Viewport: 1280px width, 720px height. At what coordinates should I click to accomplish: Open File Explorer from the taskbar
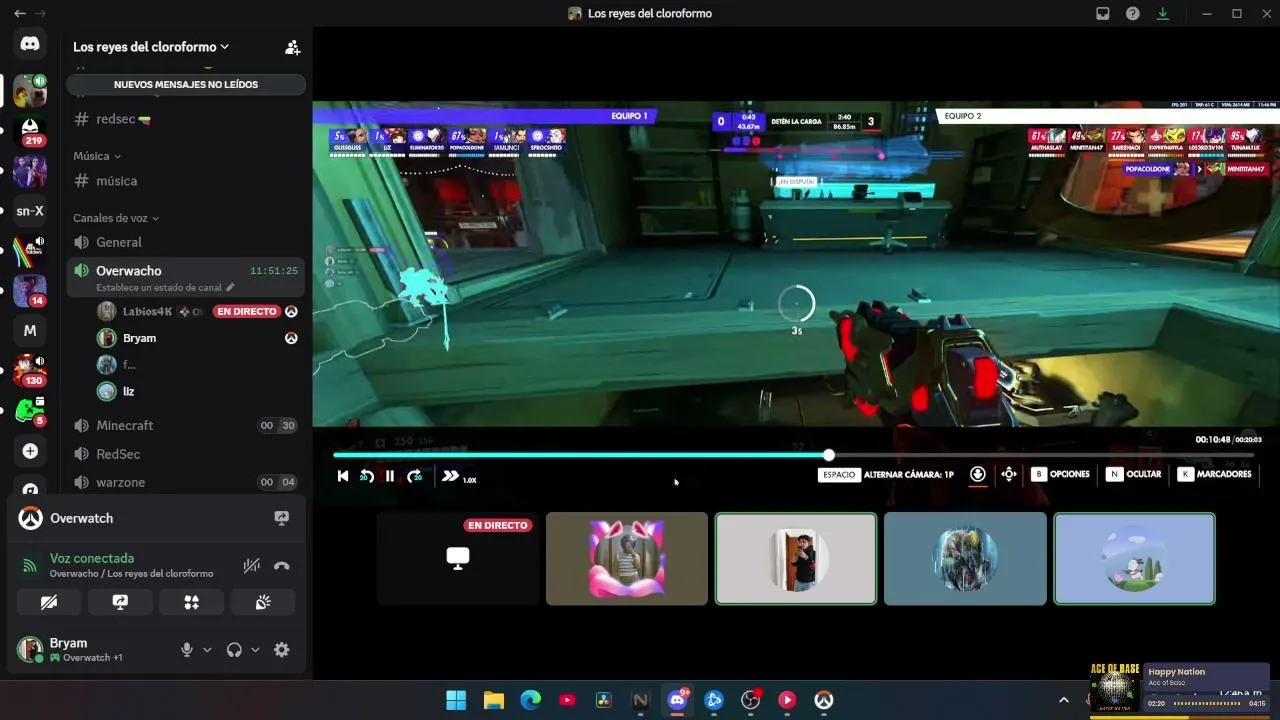493,700
